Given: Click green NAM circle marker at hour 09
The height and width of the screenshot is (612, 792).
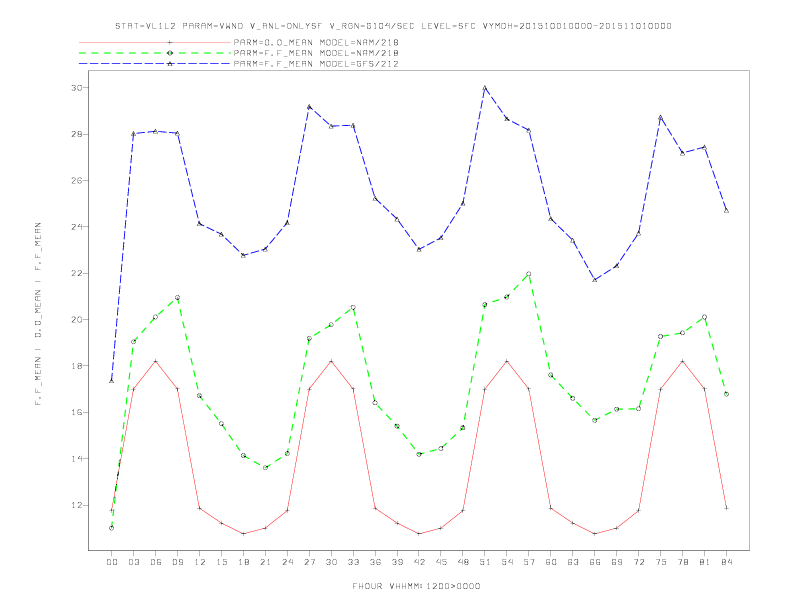Looking at the screenshot, I should (x=177, y=297).
